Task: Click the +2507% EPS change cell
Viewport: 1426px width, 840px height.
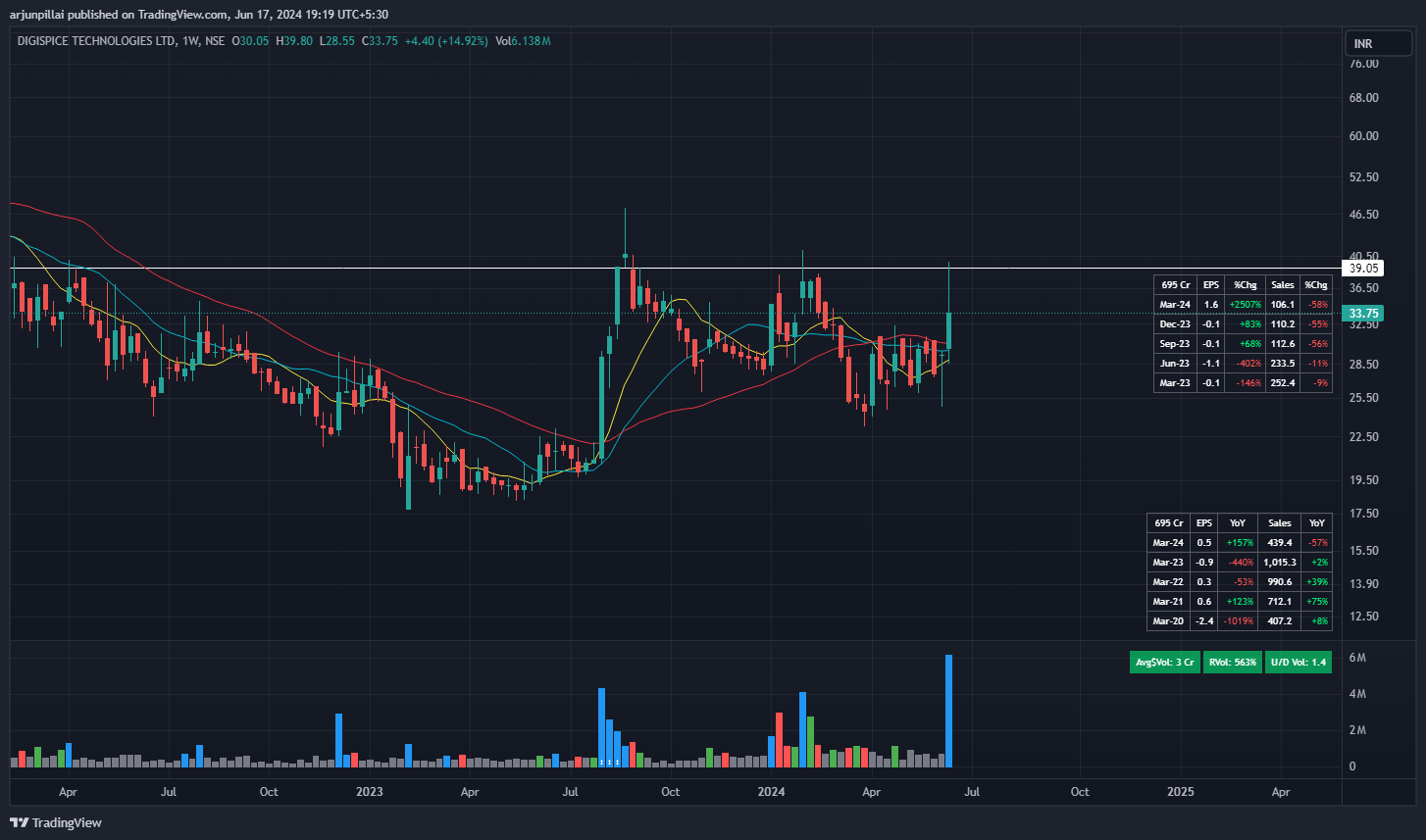Action: 1246,305
